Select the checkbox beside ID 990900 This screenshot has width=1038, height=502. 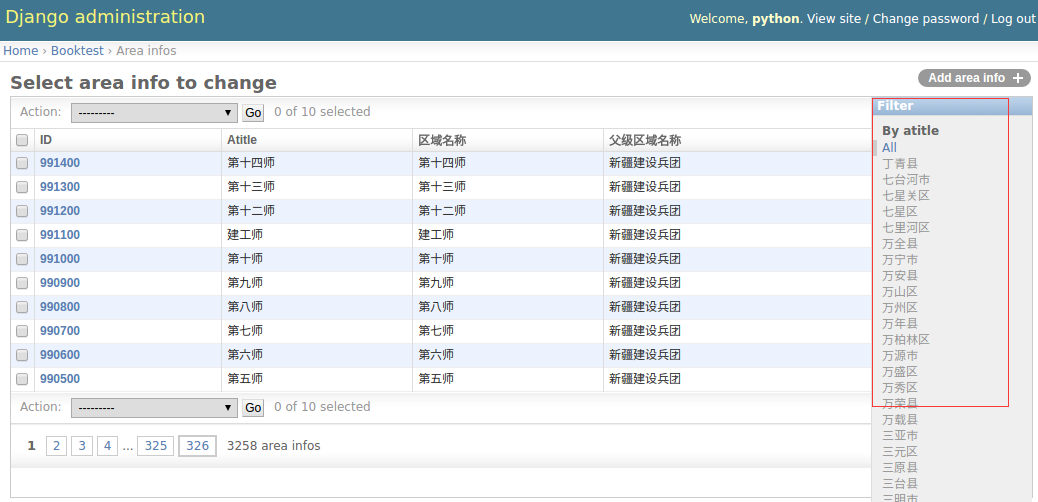(x=22, y=283)
